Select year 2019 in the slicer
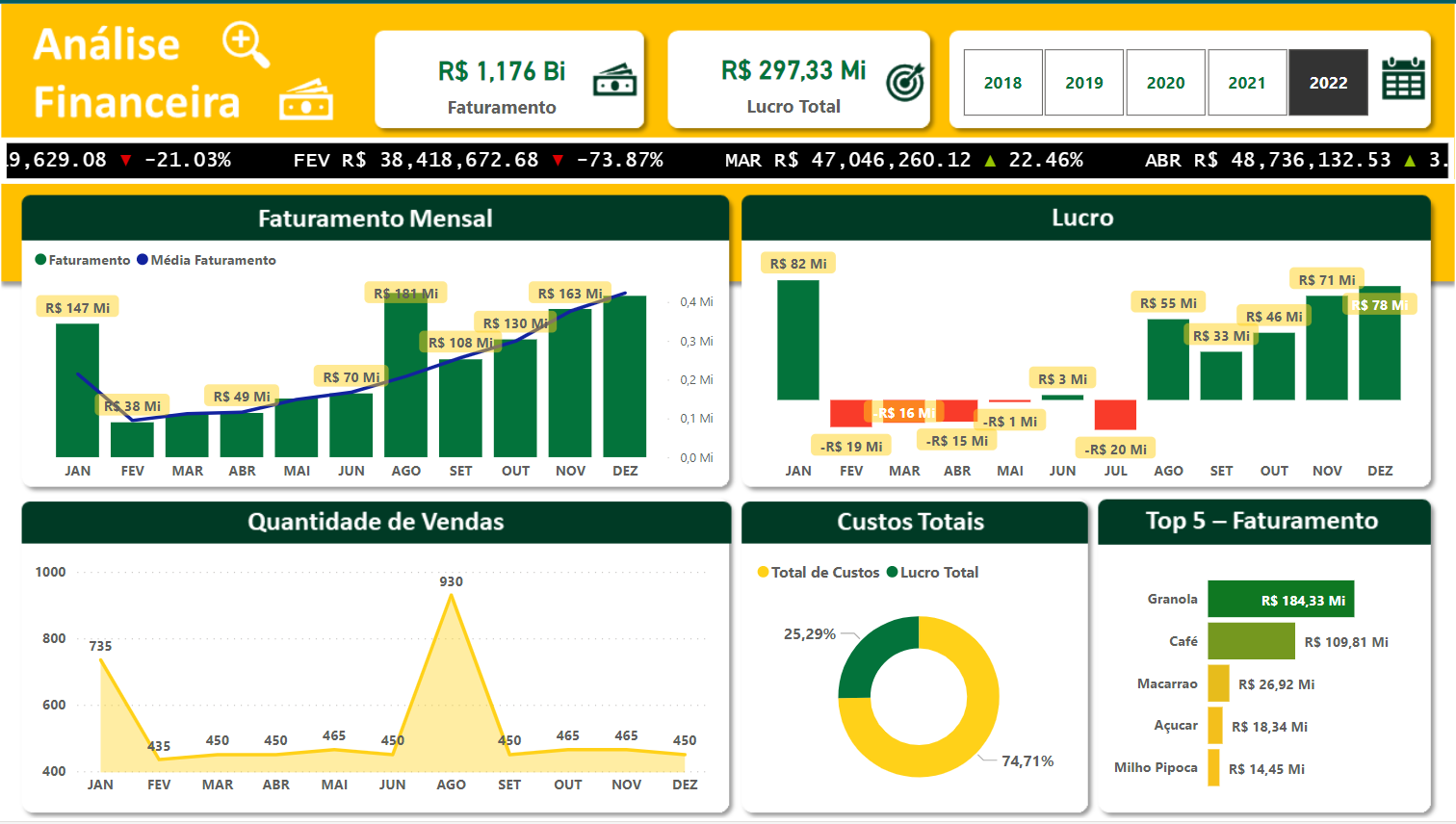1456x824 pixels. [x=1084, y=83]
